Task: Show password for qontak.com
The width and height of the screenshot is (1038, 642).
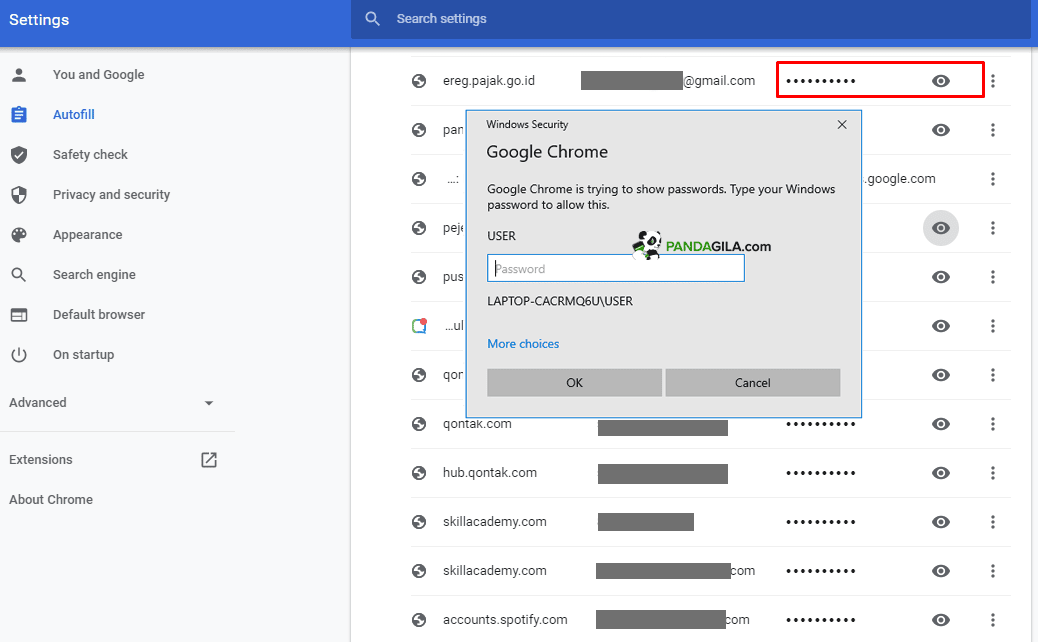Action: 941,424
